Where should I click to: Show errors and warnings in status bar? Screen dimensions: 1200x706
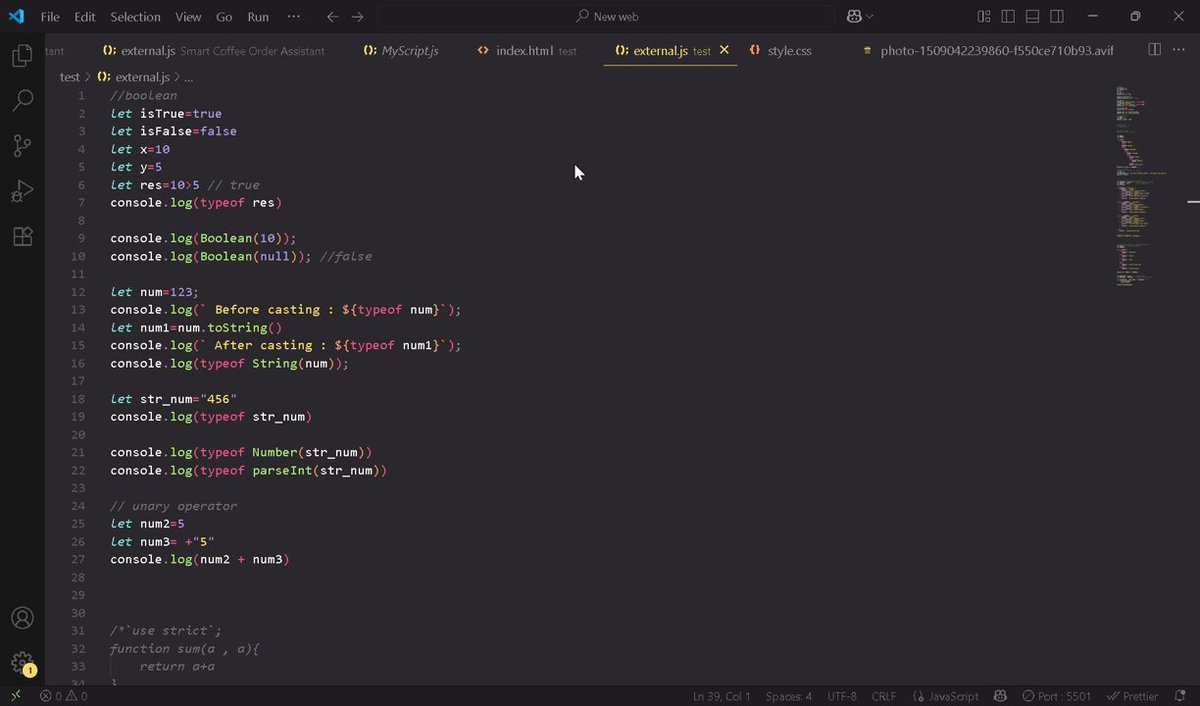point(64,696)
